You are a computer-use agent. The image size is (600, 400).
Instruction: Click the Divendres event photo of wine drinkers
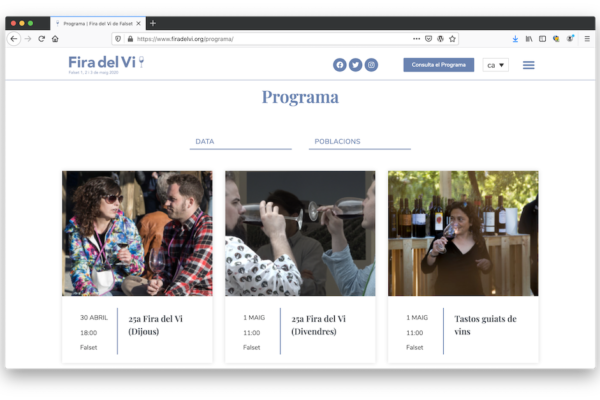click(300, 233)
